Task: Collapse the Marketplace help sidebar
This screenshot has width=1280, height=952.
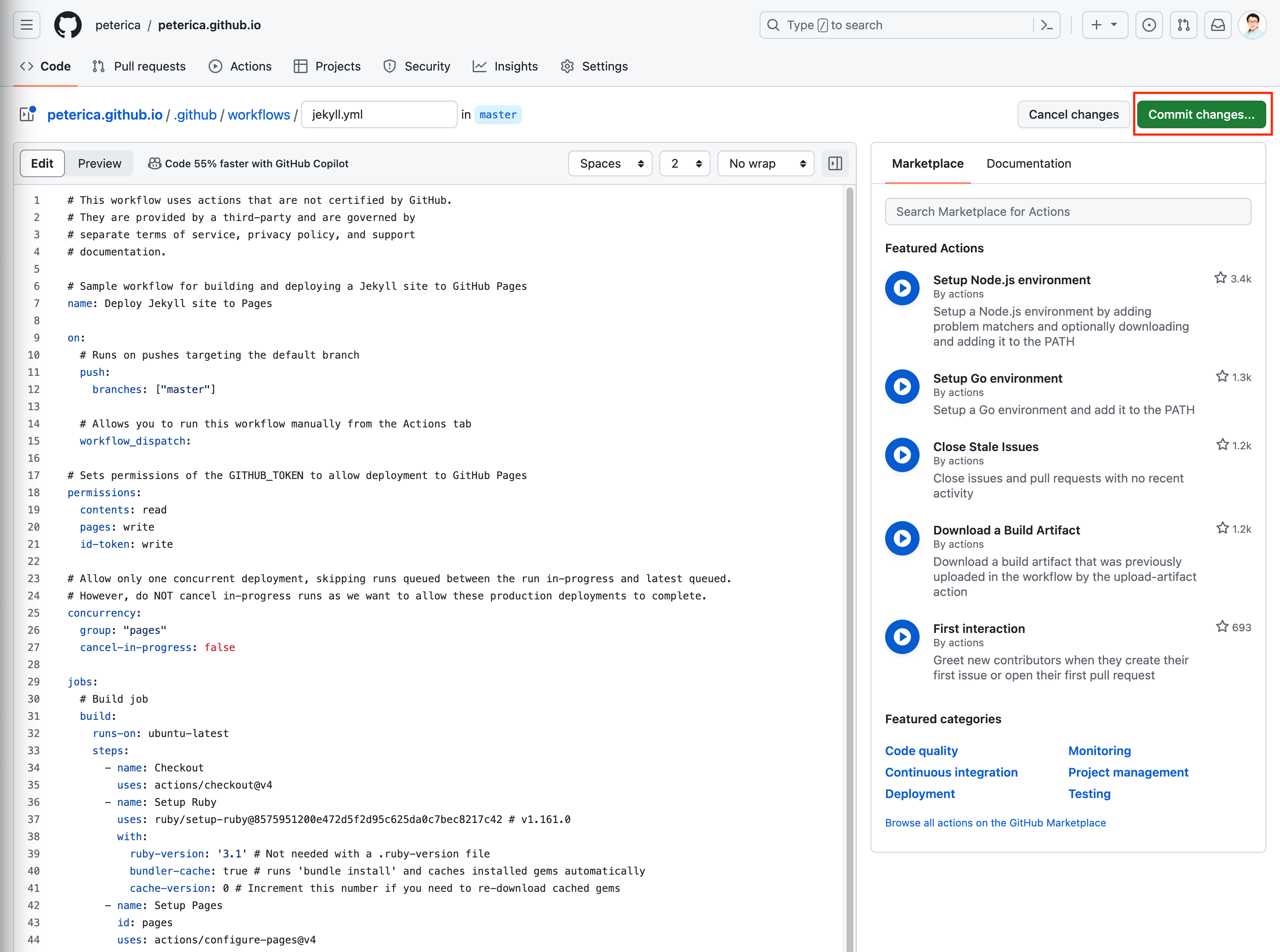Action: pos(835,164)
